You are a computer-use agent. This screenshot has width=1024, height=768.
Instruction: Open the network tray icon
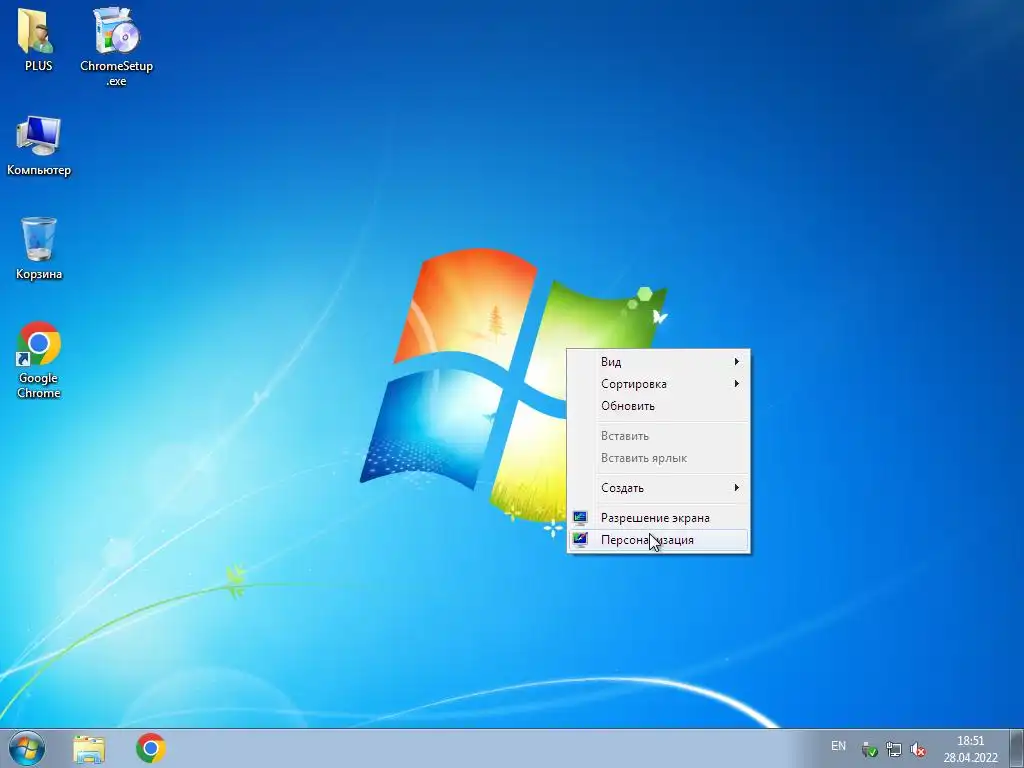click(x=893, y=750)
